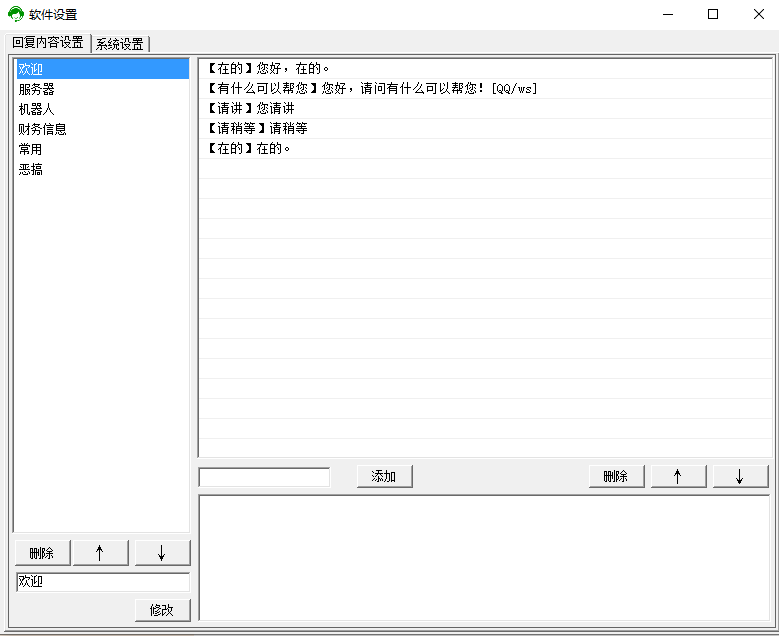The height and width of the screenshot is (636, 779).
Task: Select the 回复内容设置 tab
Action: [47, 43]
